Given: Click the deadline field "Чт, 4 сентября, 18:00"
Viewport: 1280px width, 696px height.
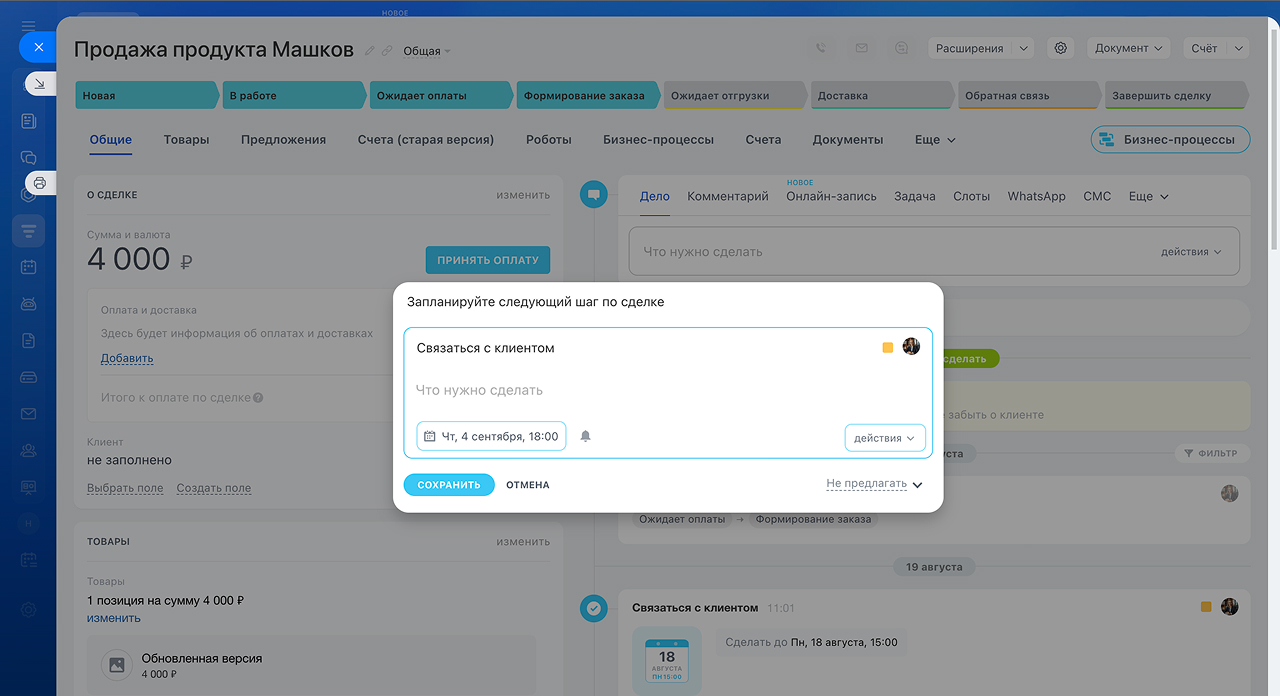Looking at the screenshot, I should tap(491, 436).
